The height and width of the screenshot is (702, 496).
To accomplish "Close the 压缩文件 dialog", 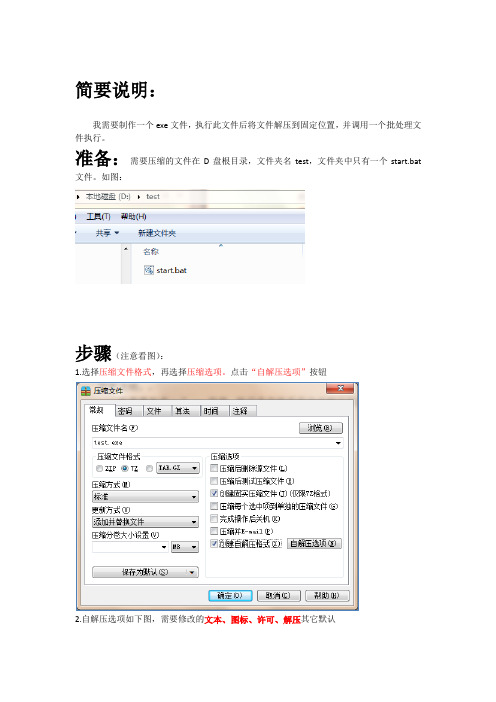I will [340, 389].
